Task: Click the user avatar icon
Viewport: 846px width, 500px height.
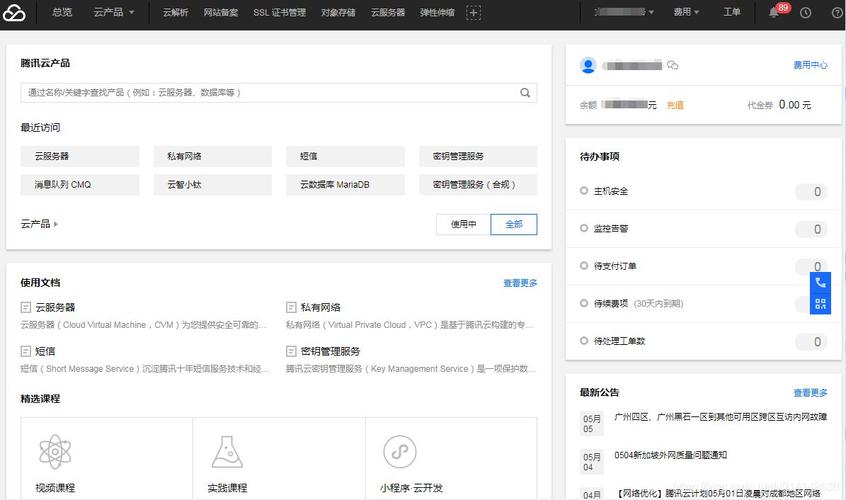Action: (588, 65)
